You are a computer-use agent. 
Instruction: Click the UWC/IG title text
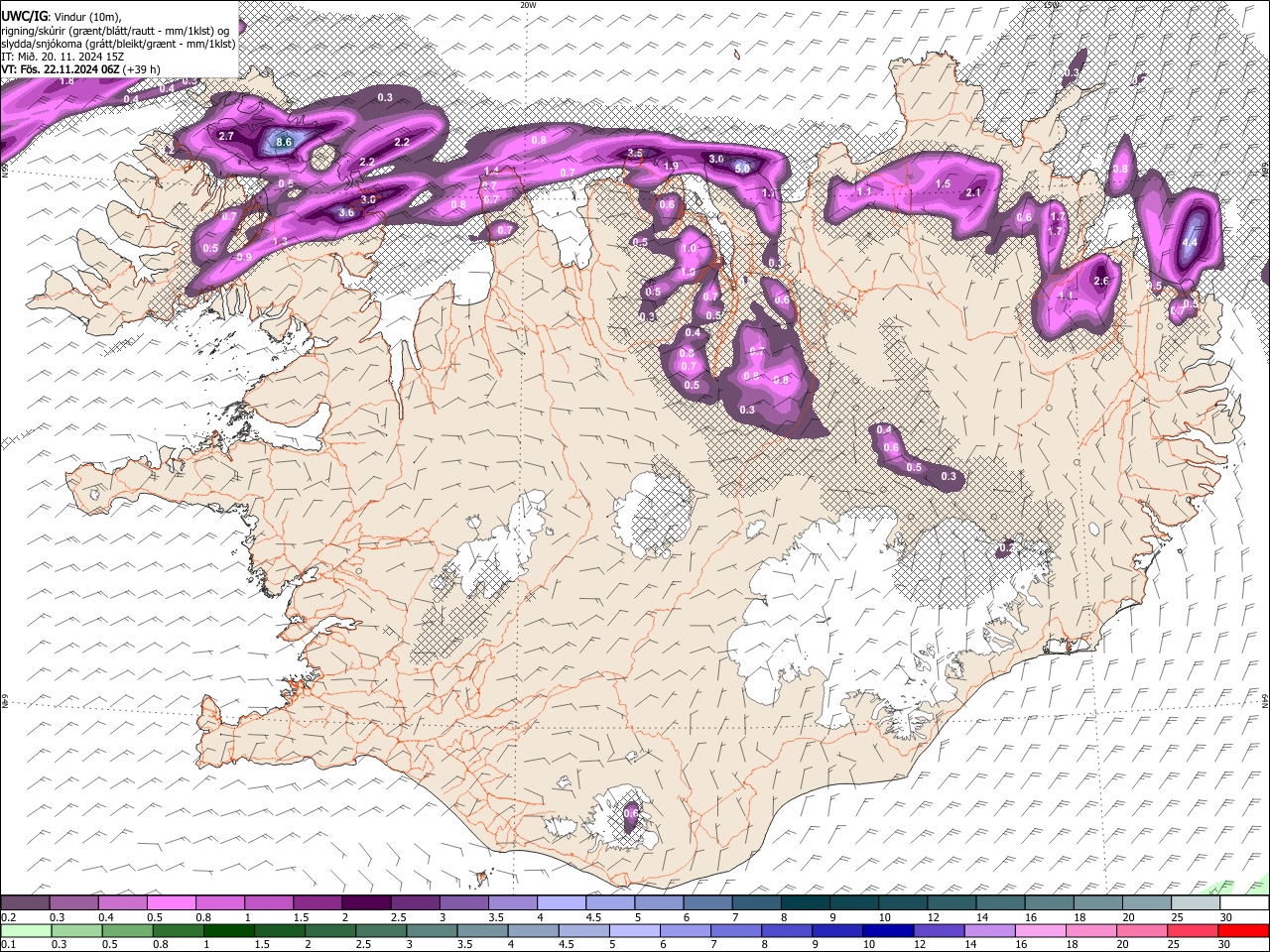[24, 17]
